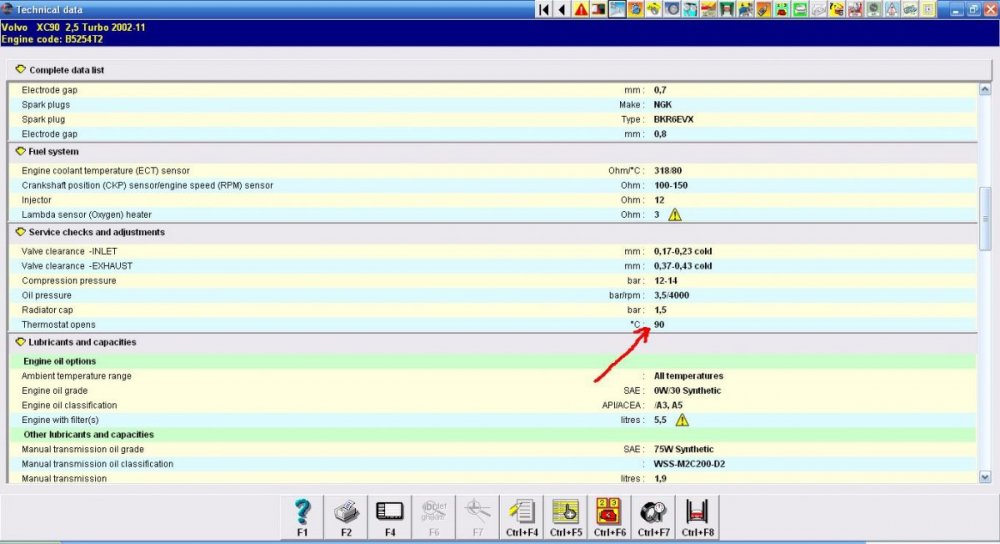This screenshot has width=1000, height=544.
Task: Click the Engine oil options heading
Action: tap(59, 361)
